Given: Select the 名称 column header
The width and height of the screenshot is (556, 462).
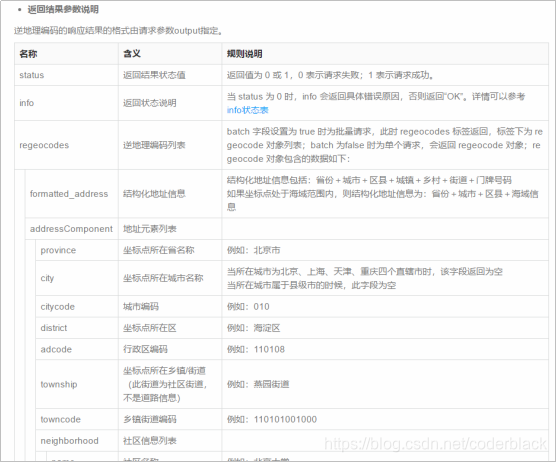Looking at the screenshot, I should [28, 54].
